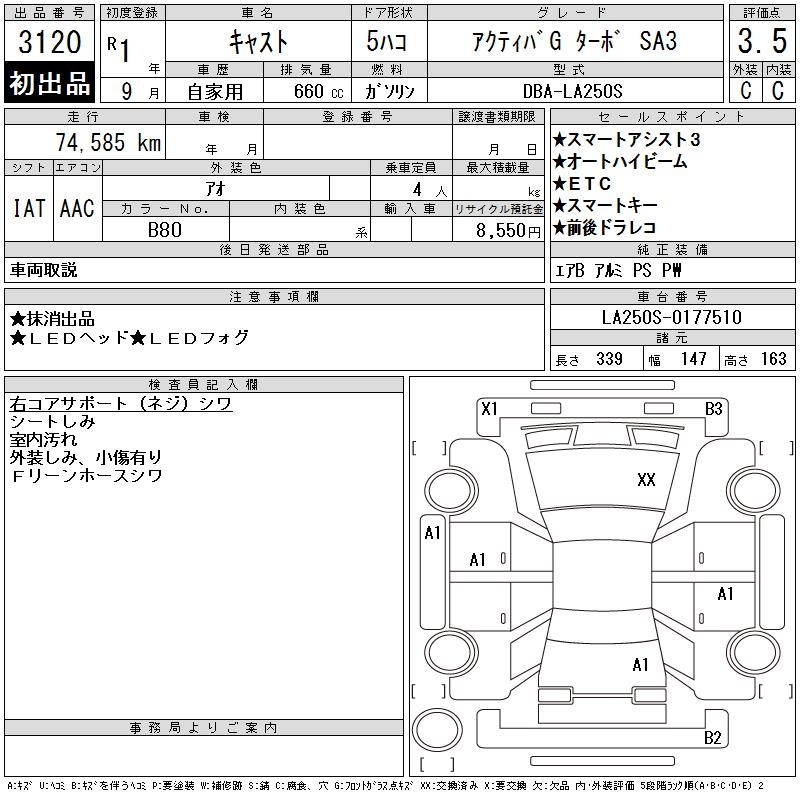Viewport: 800px width, 800px height.
Task: Select the recycle deposit 8,550円
Action: (x=508, y=231)
